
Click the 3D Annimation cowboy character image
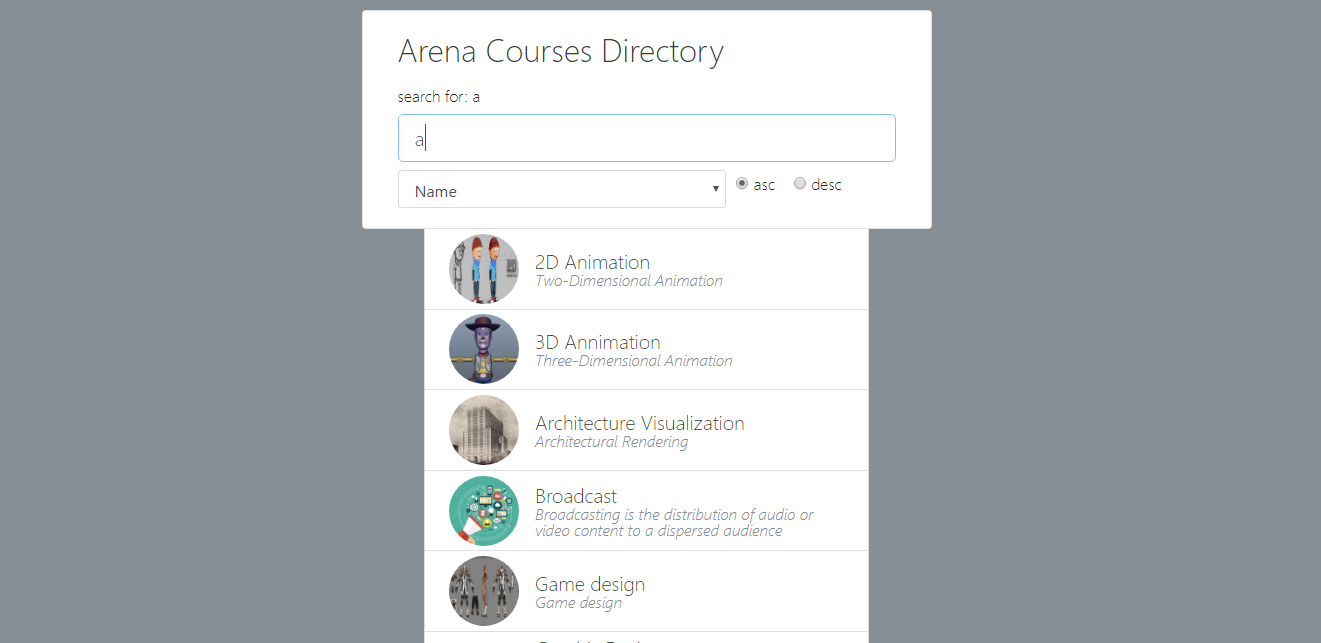point(484,349)
